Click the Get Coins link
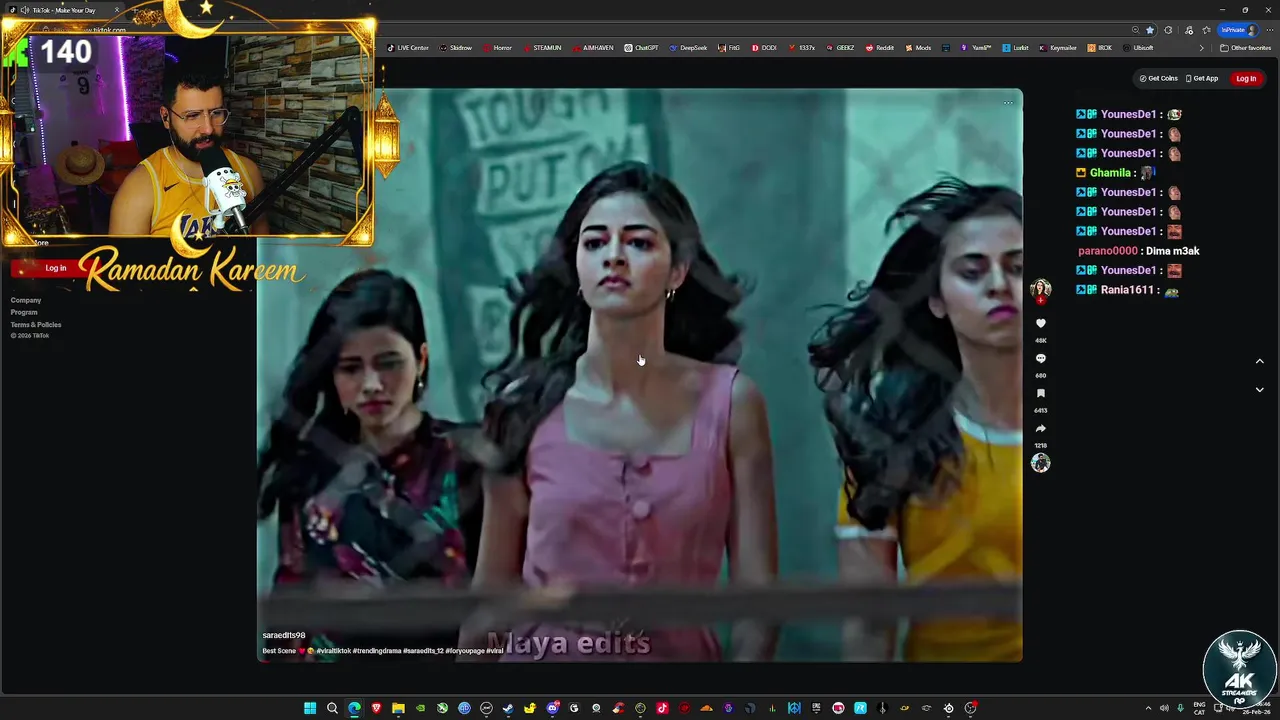Screen dimensions: 1280x720 pos(1159,78)
